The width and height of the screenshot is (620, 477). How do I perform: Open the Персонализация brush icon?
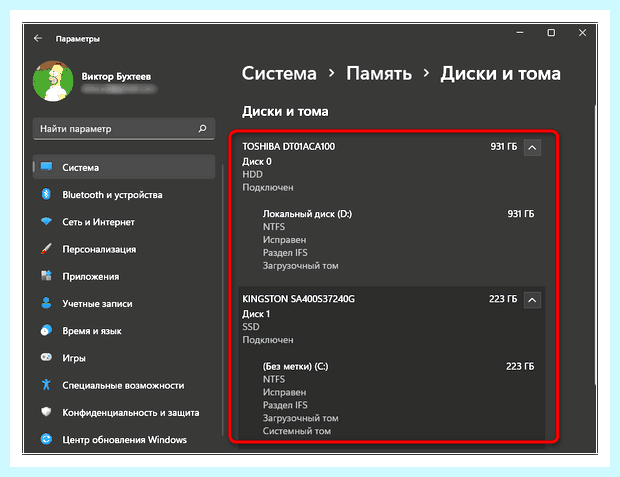pos(46,249)
